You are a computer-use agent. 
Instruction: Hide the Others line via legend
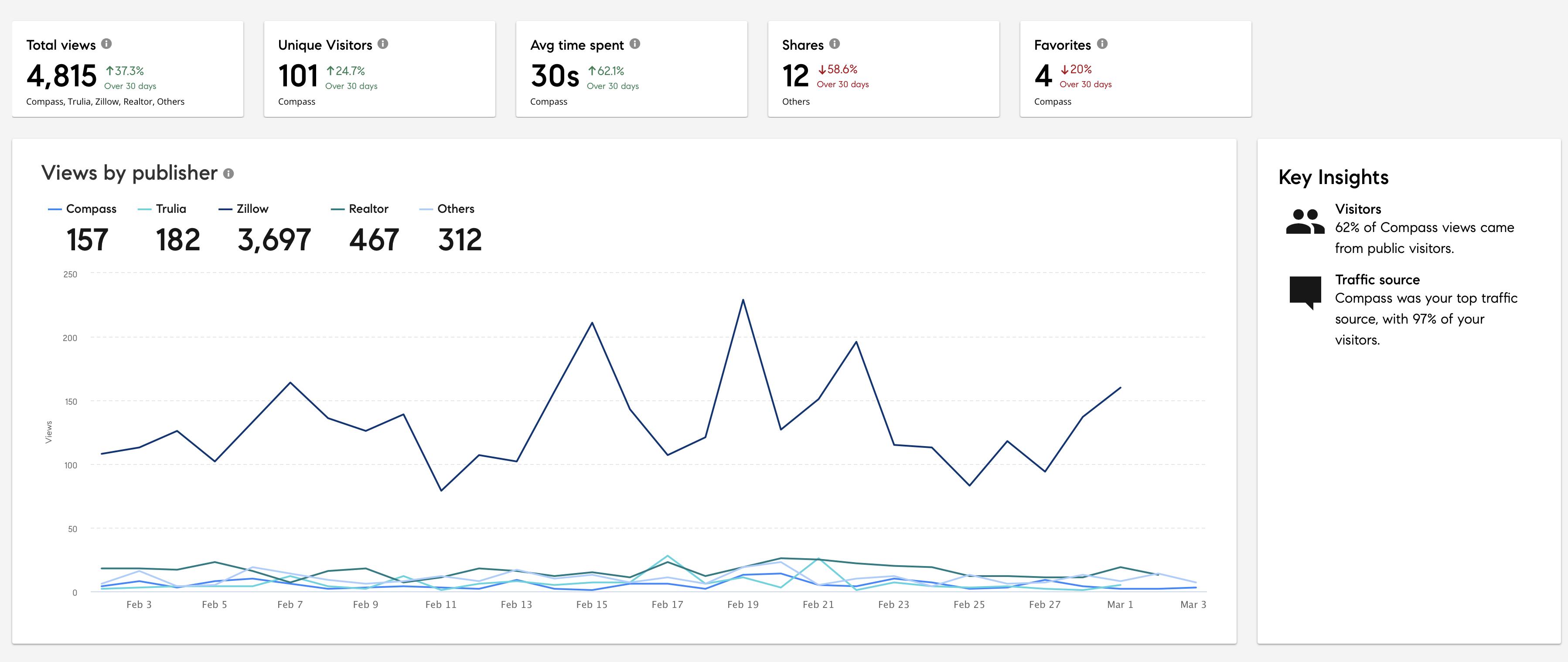(x=455, y=209)
